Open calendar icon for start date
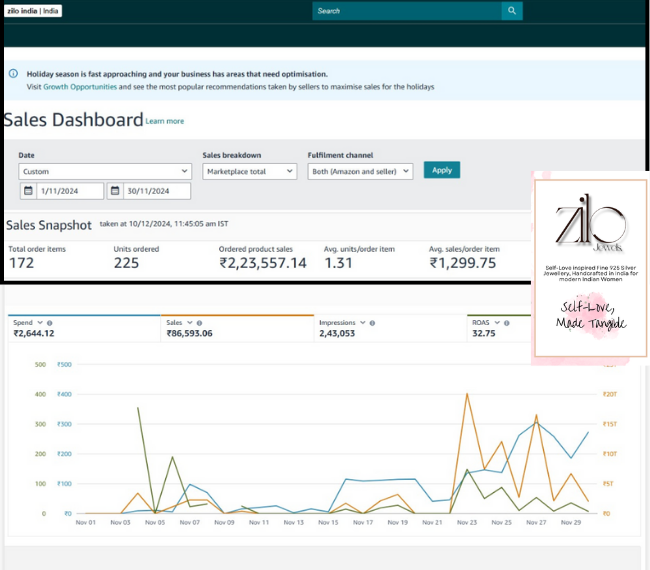Viewport: 650px width, 570px height. 27,191
